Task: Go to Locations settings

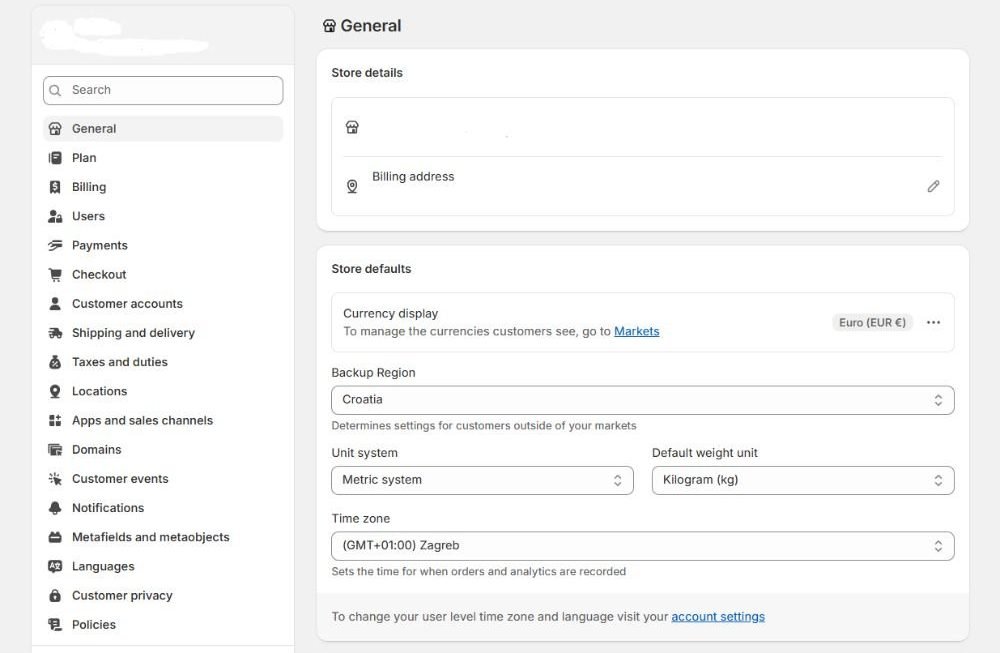Action: pos(163,392)
